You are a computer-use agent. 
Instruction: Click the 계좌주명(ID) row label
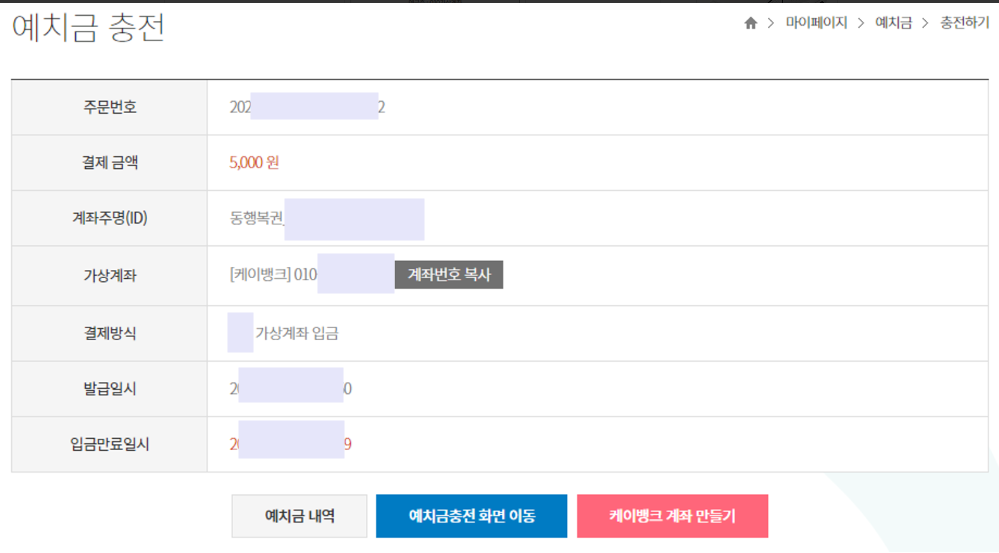pos(110,218)
